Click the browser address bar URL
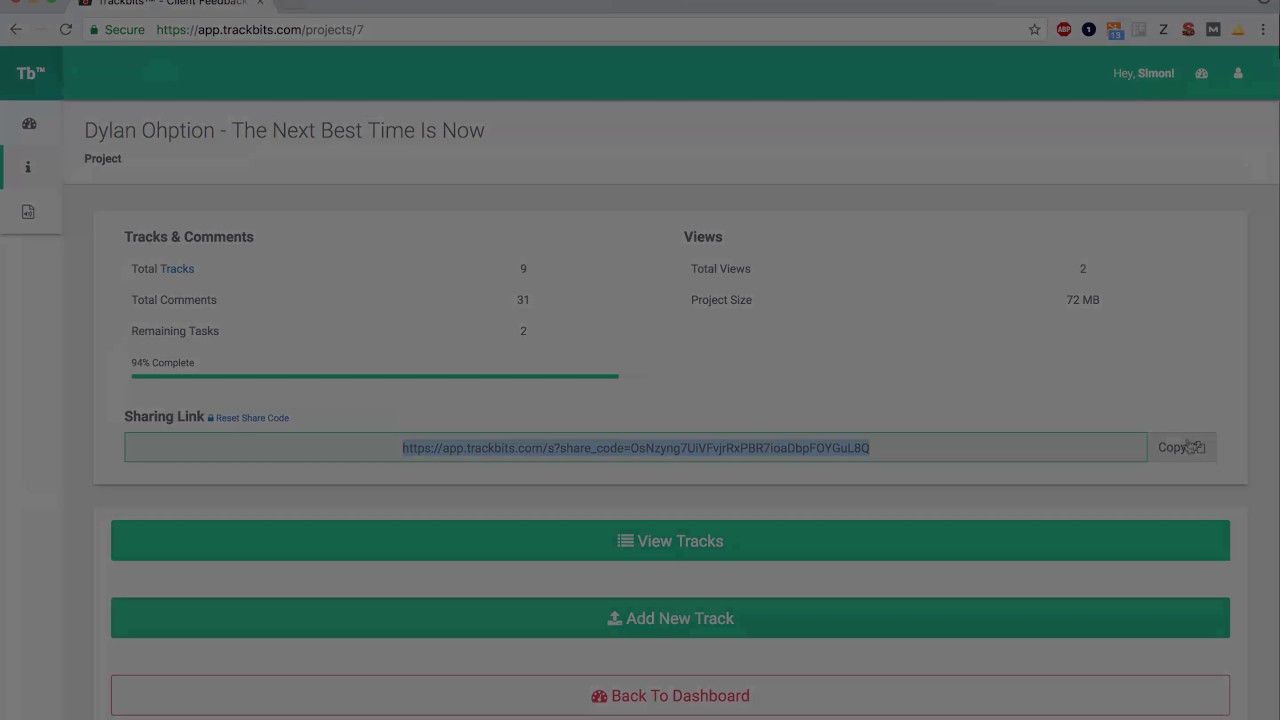The height and width of the screenshot is (720, 1280). tap(260, 30)
